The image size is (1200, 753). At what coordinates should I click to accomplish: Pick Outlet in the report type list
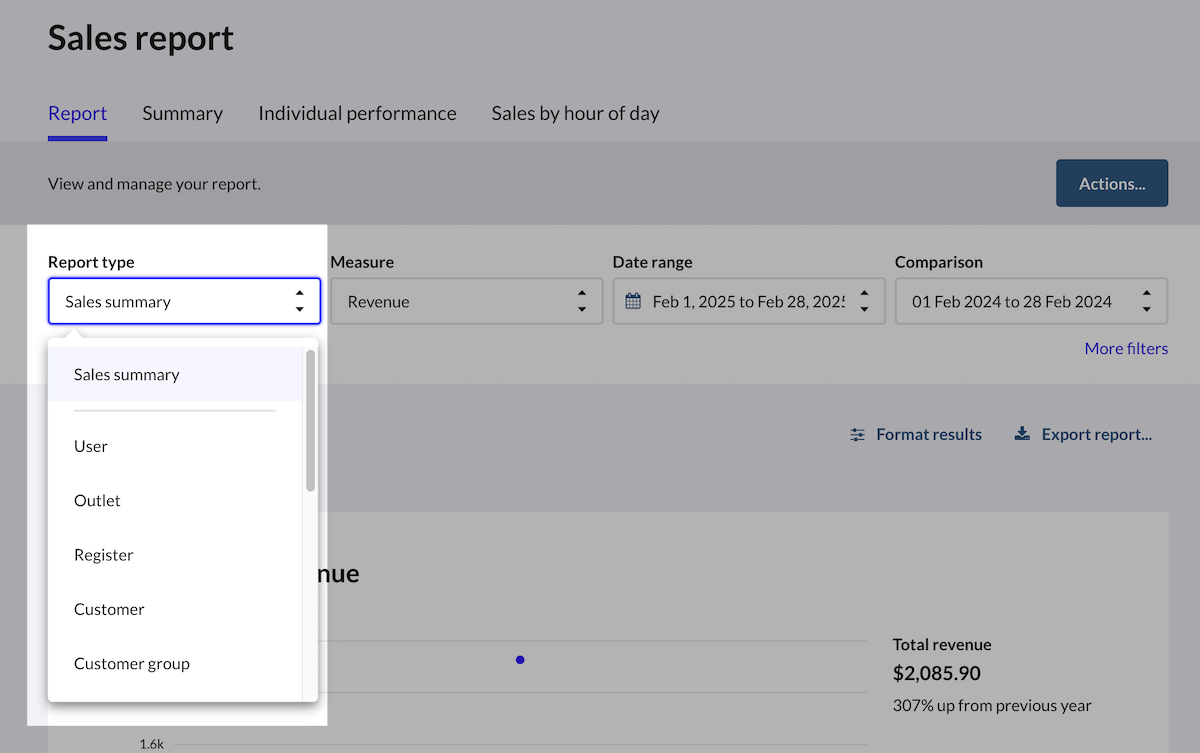(97, 501)
